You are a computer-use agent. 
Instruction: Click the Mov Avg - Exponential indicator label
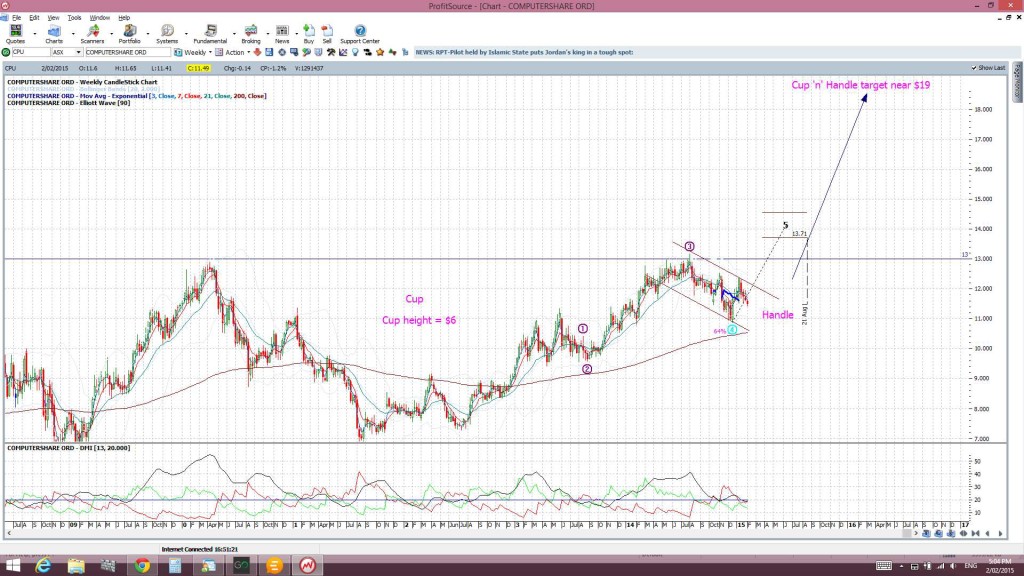[136, 96]
